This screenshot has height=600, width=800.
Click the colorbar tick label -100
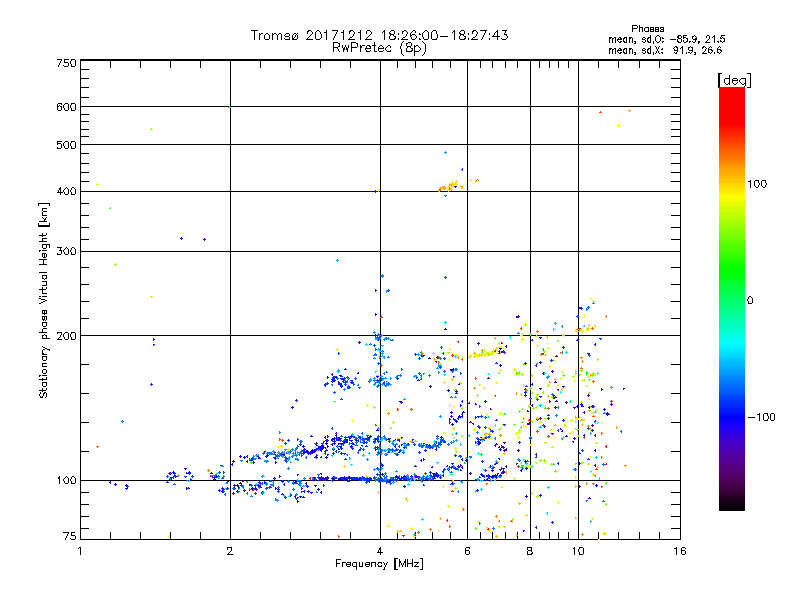coord(761,417)
